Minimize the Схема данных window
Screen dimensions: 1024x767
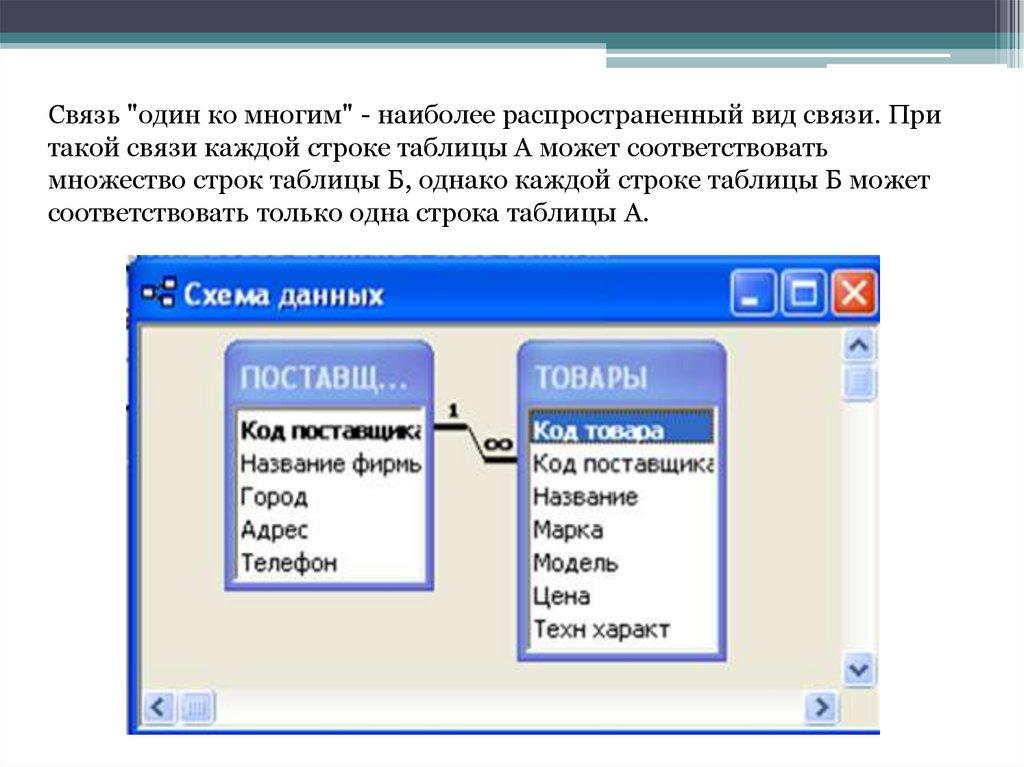coord(752,296)
